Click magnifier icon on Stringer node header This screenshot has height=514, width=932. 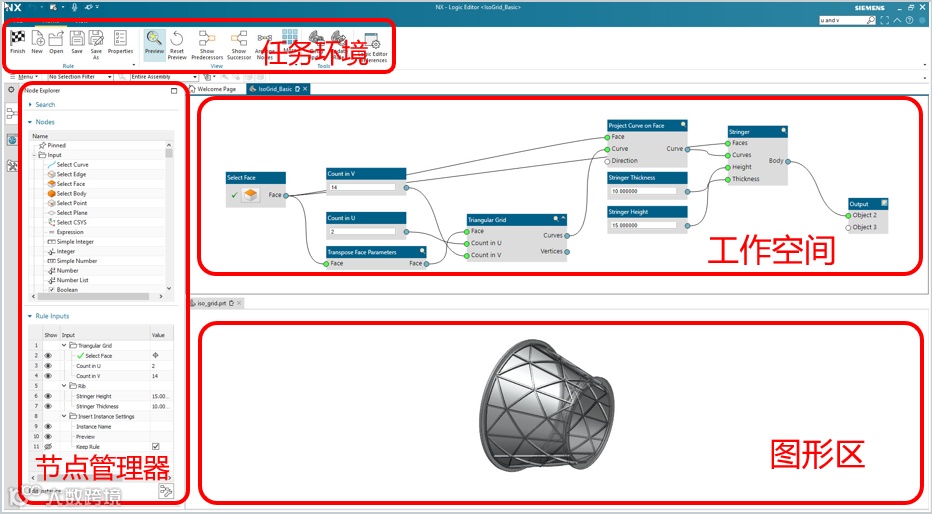pos(783,131)
